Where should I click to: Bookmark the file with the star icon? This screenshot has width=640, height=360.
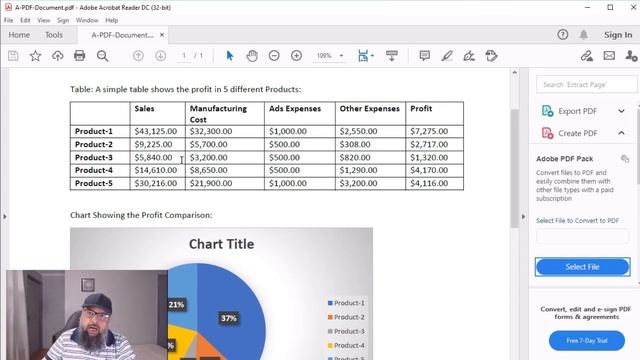click(36, 56)
